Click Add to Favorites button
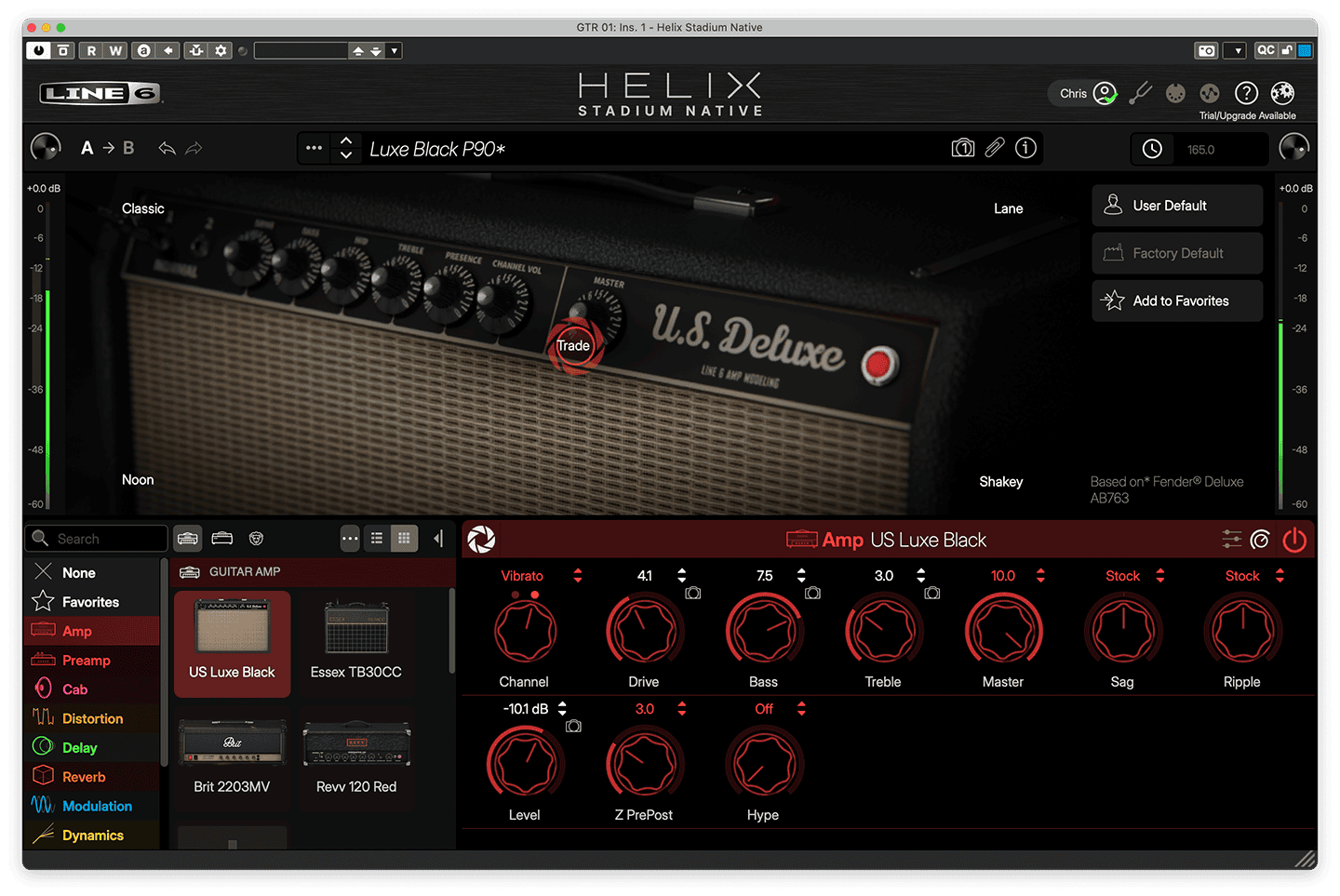Screen dimensions: 1340x896 (1177, 301)
